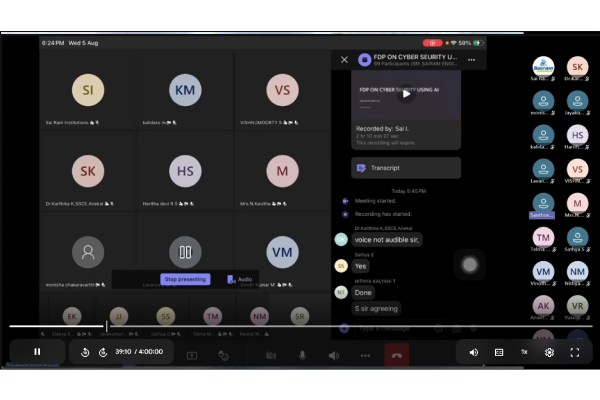Open the player settings gear
600x400 pixels.
(x=549, y=352)
